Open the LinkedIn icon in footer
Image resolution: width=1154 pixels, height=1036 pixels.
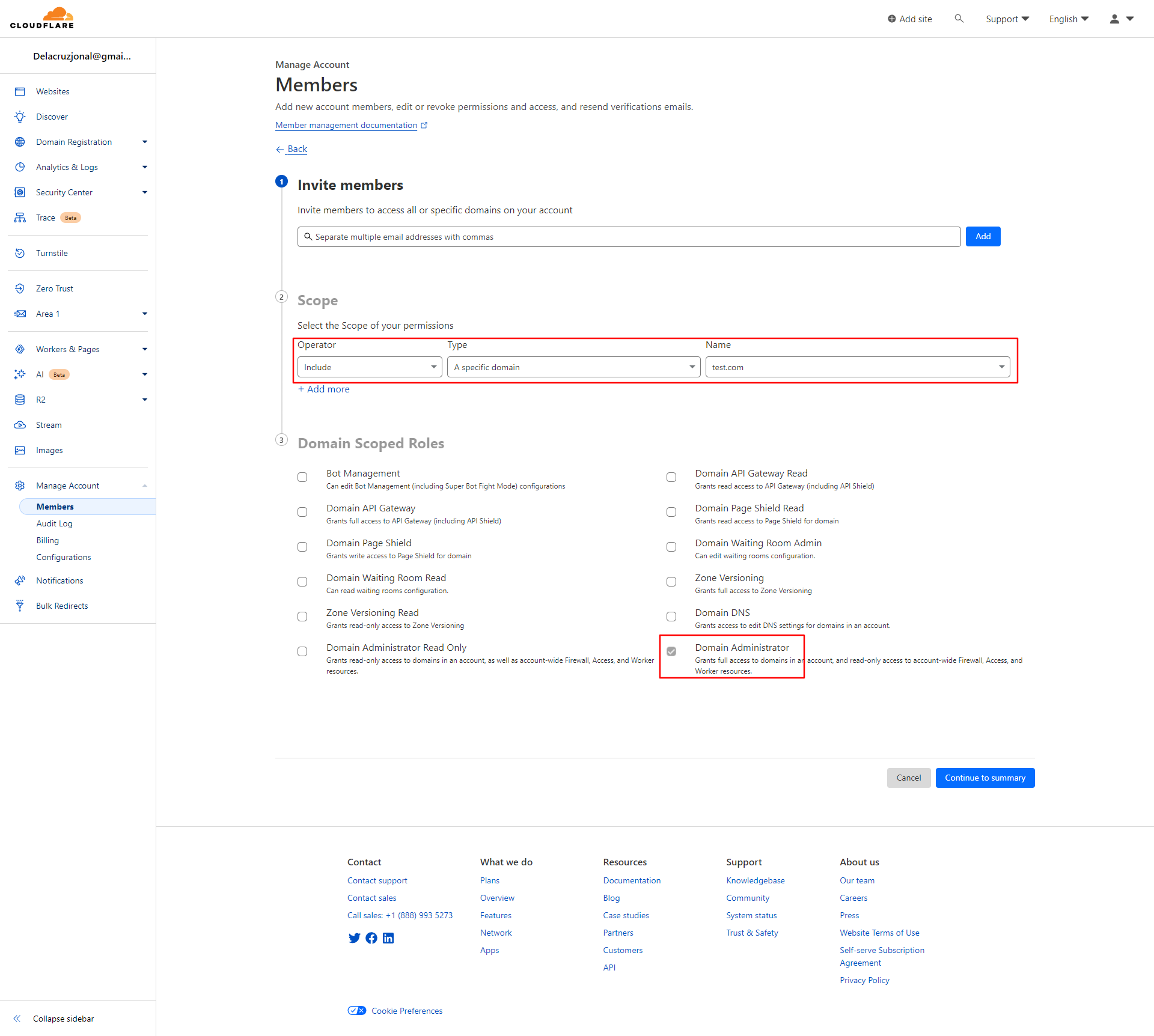pos(388,938)
